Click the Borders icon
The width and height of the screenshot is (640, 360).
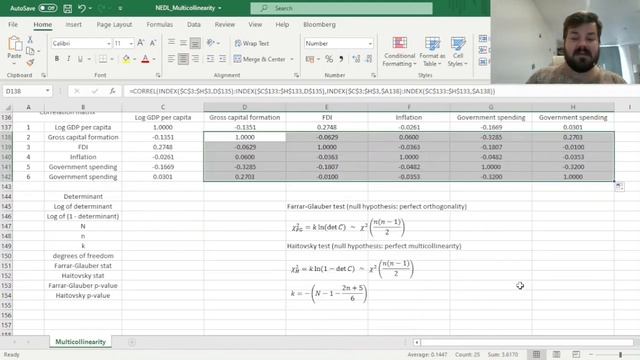pos(103,59)
